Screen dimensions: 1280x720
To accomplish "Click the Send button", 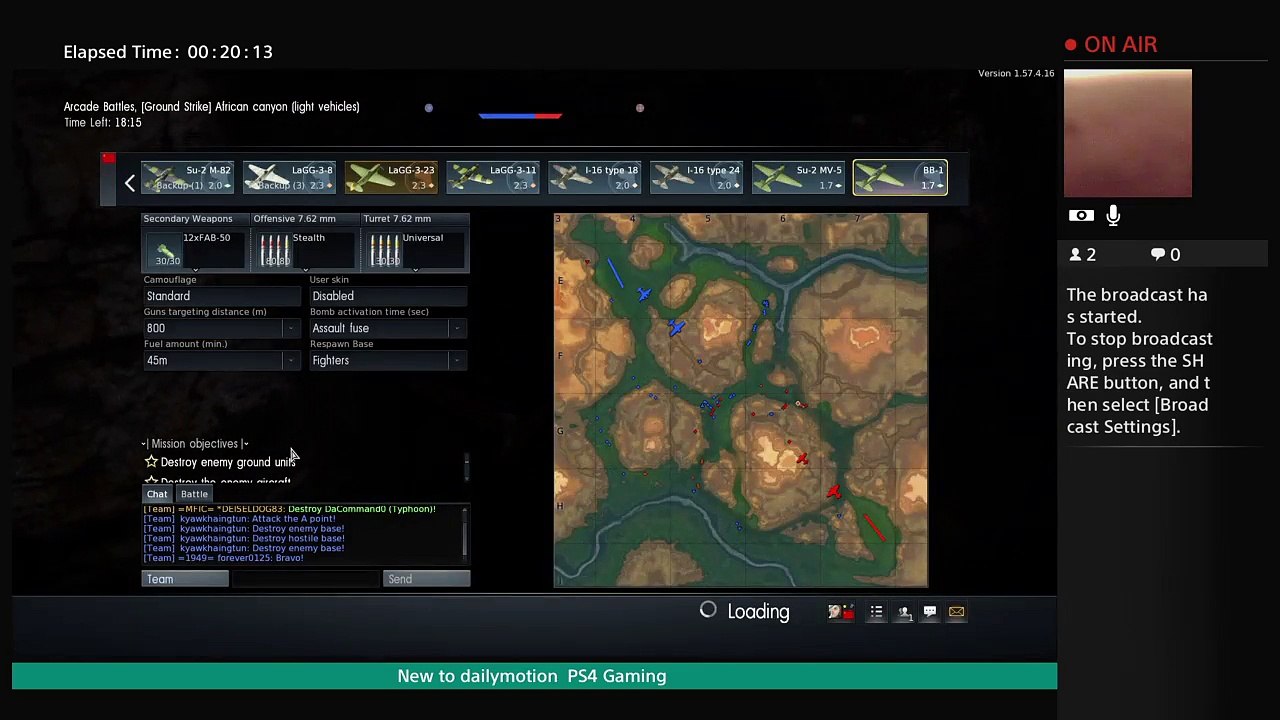I will pos(427,579).
